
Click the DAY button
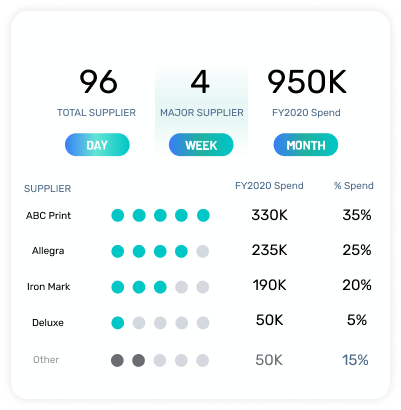[97, 145]
